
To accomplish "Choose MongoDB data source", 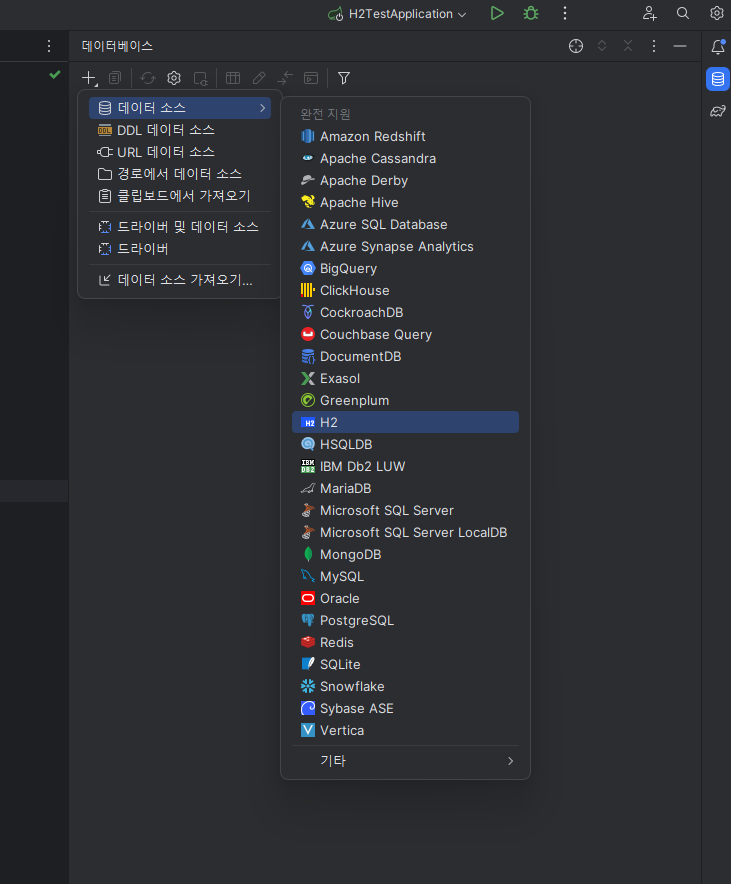I will click(x=405, y=554).
